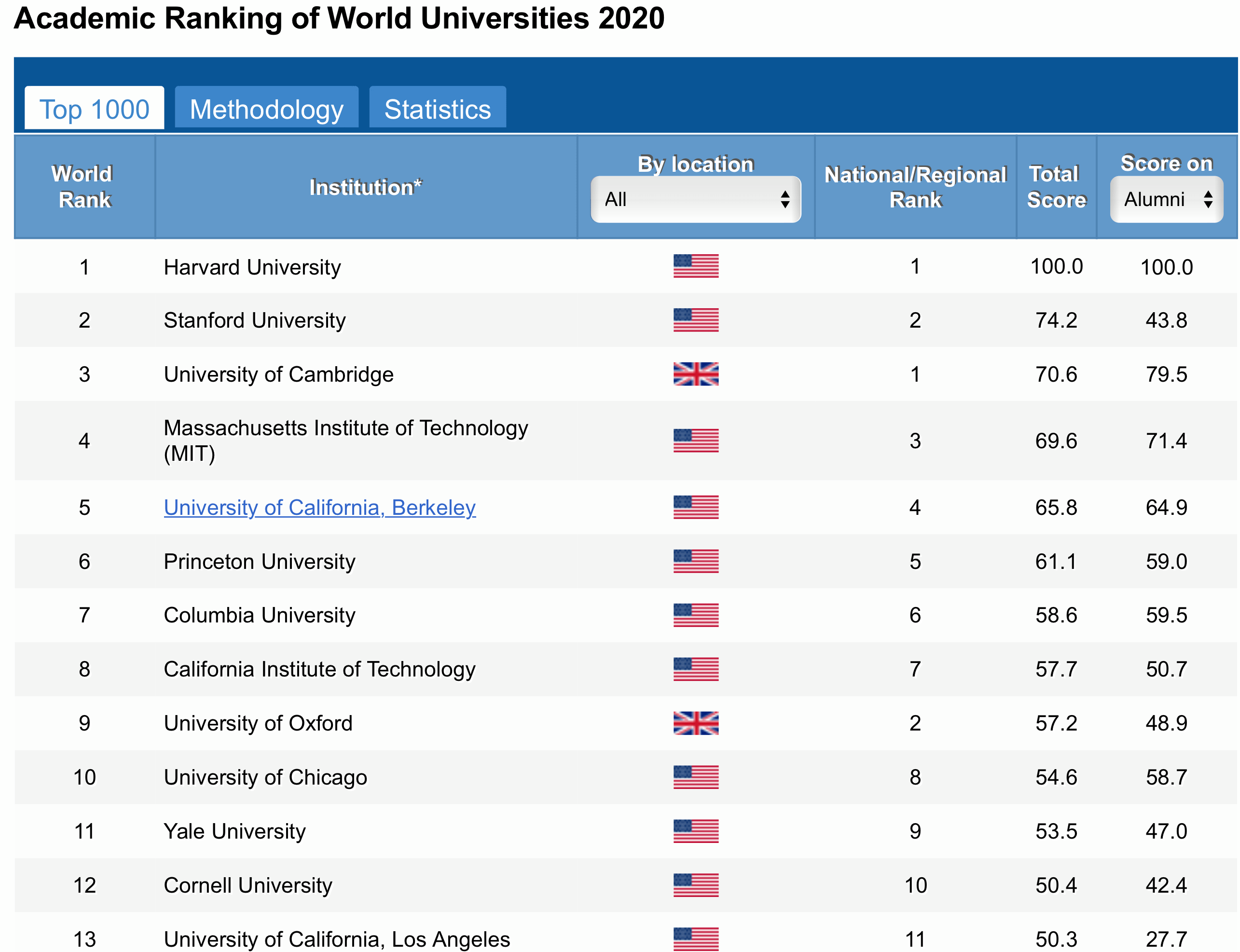
Task: Click the Academic Ranking of World Universities 2020 heading
Action: point(339,18)
